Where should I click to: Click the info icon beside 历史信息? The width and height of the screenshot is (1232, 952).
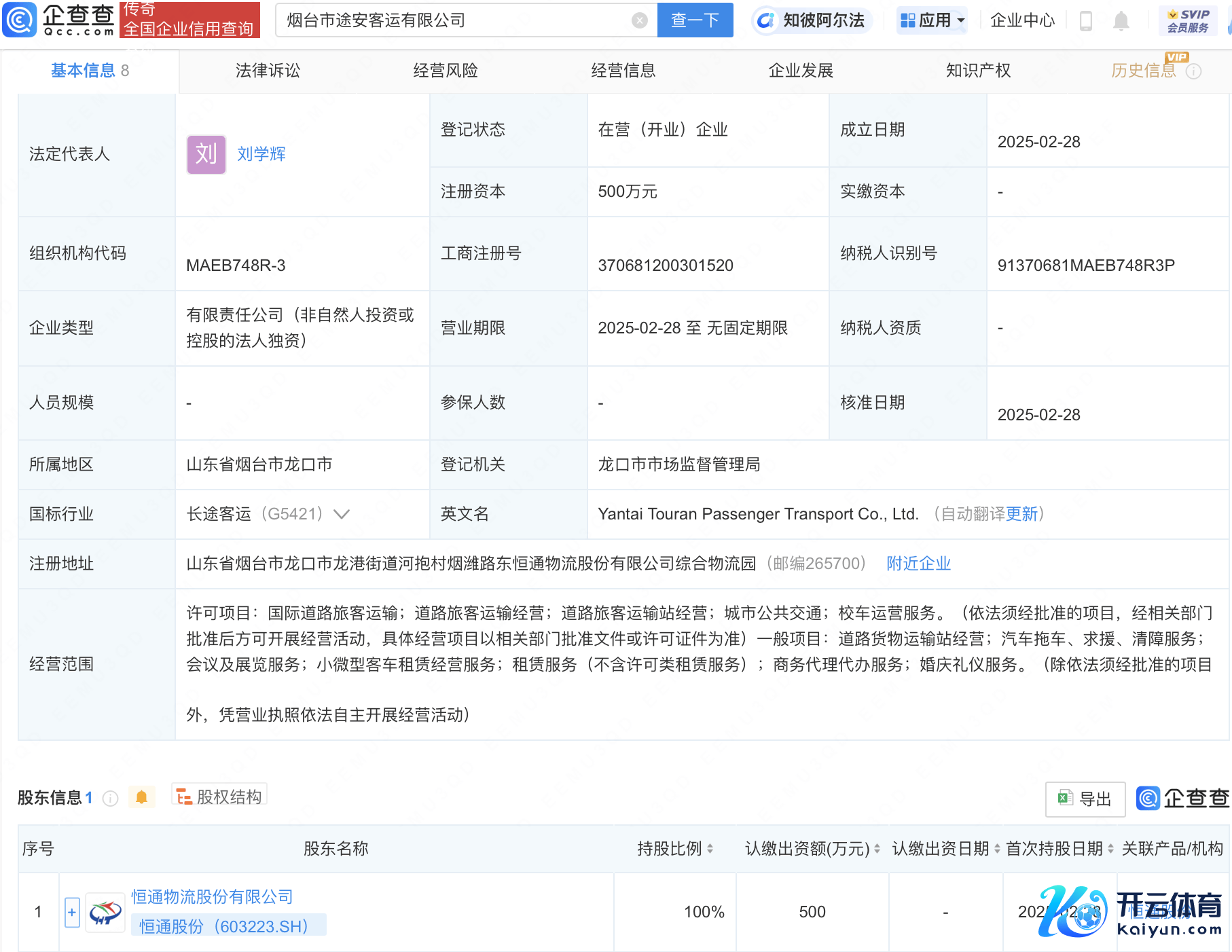[1193, 71]
